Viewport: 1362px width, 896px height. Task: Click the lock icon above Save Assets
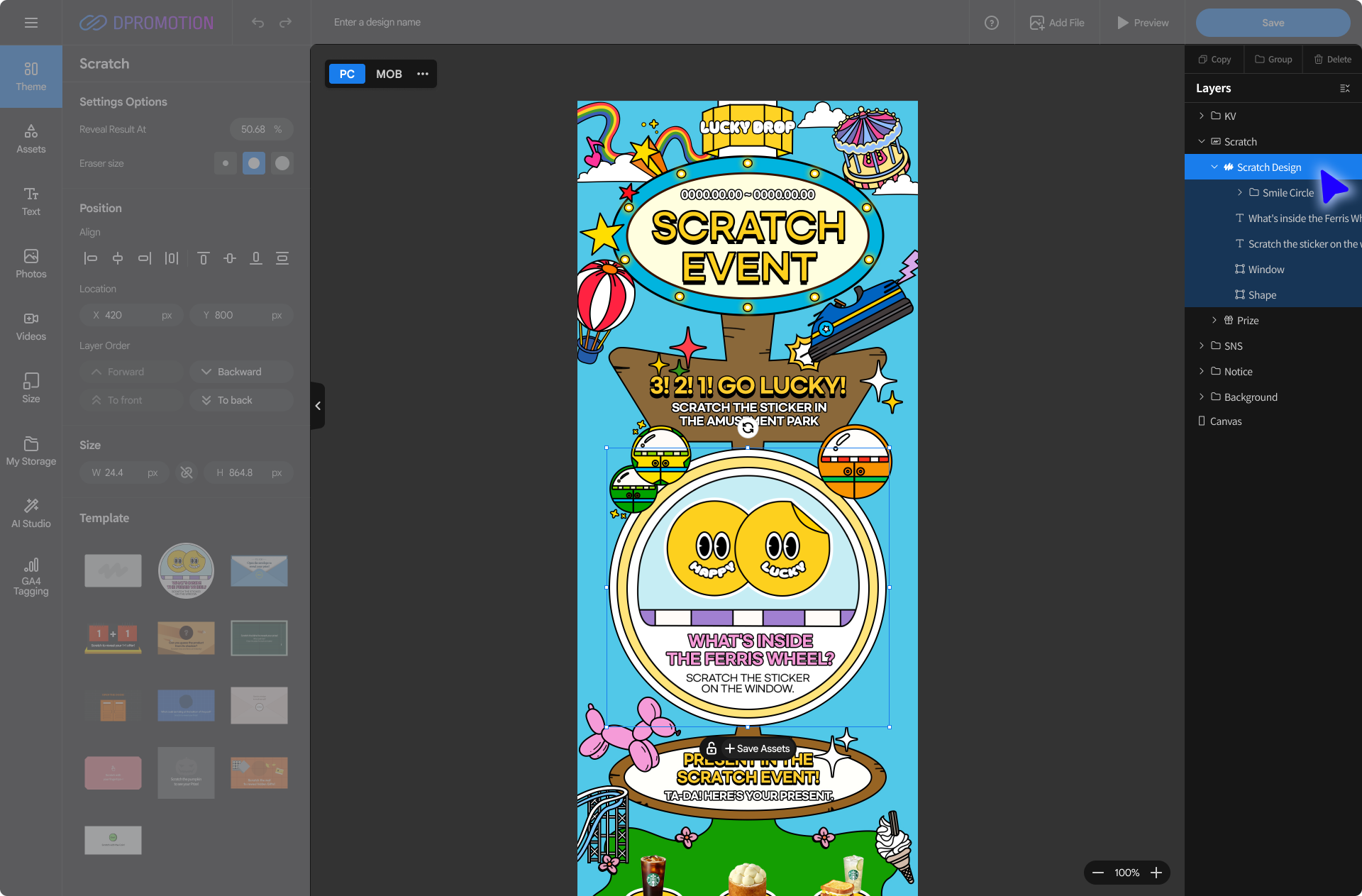pyautogui.click(x=712, y=748)
